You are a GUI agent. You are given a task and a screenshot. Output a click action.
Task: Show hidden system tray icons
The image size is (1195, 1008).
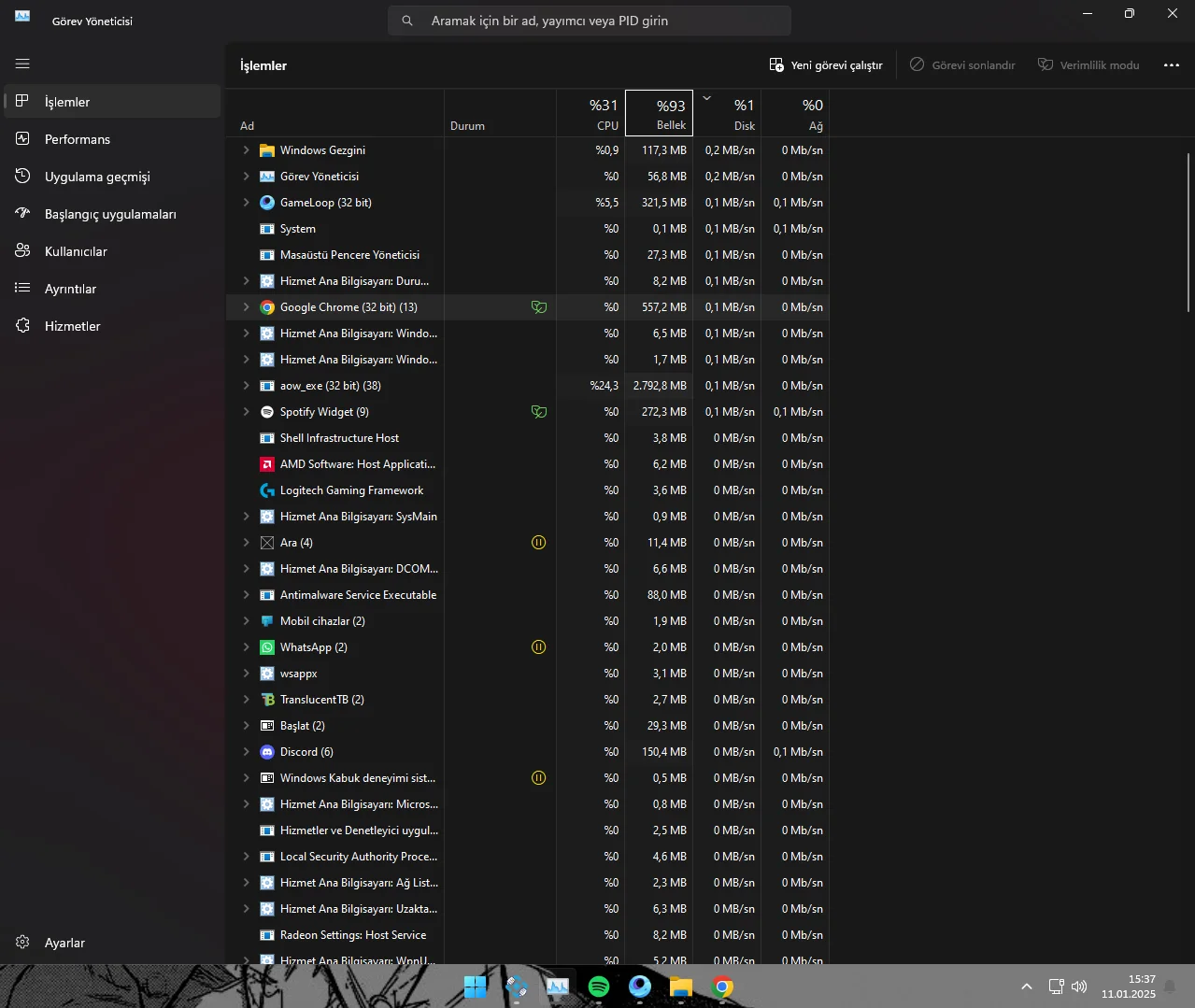[1027, 987]
